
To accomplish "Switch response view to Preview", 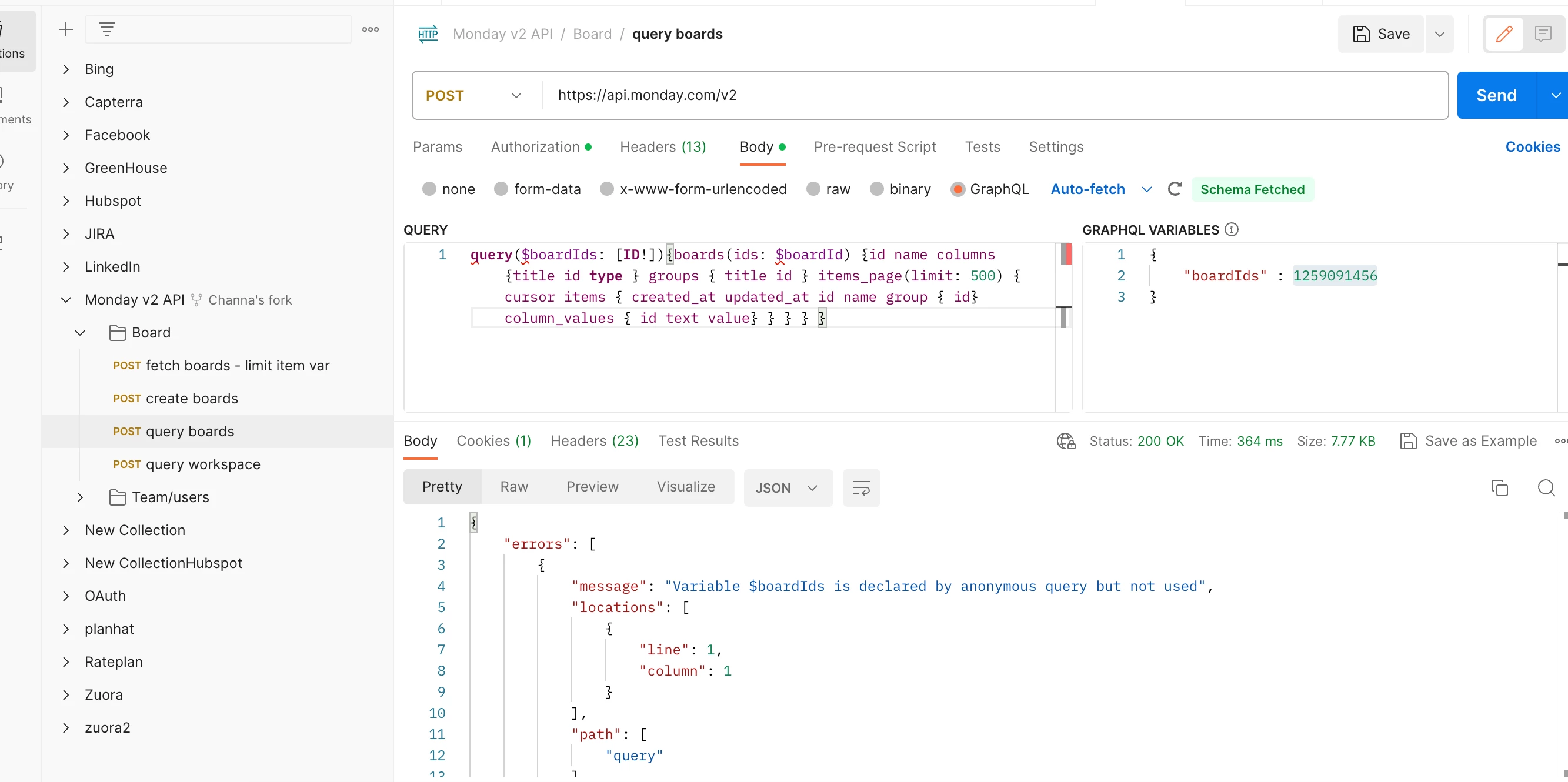I will tap(592, 487).
